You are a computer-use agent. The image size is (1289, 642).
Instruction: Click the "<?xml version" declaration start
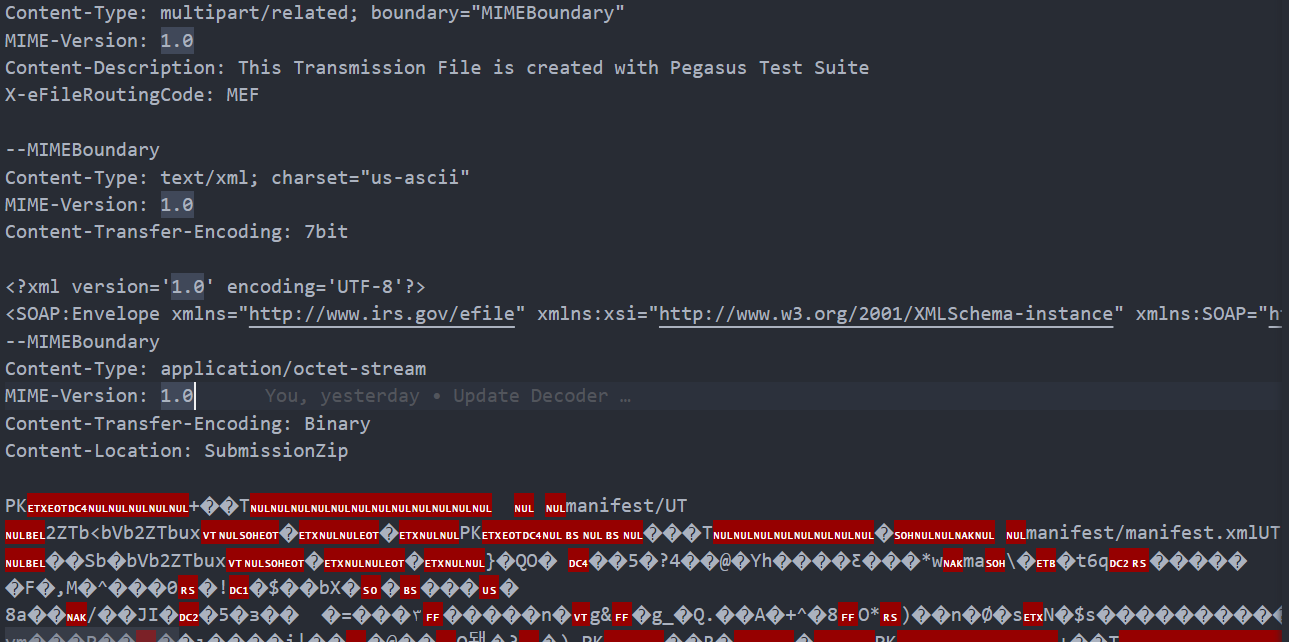coord(82,287)
